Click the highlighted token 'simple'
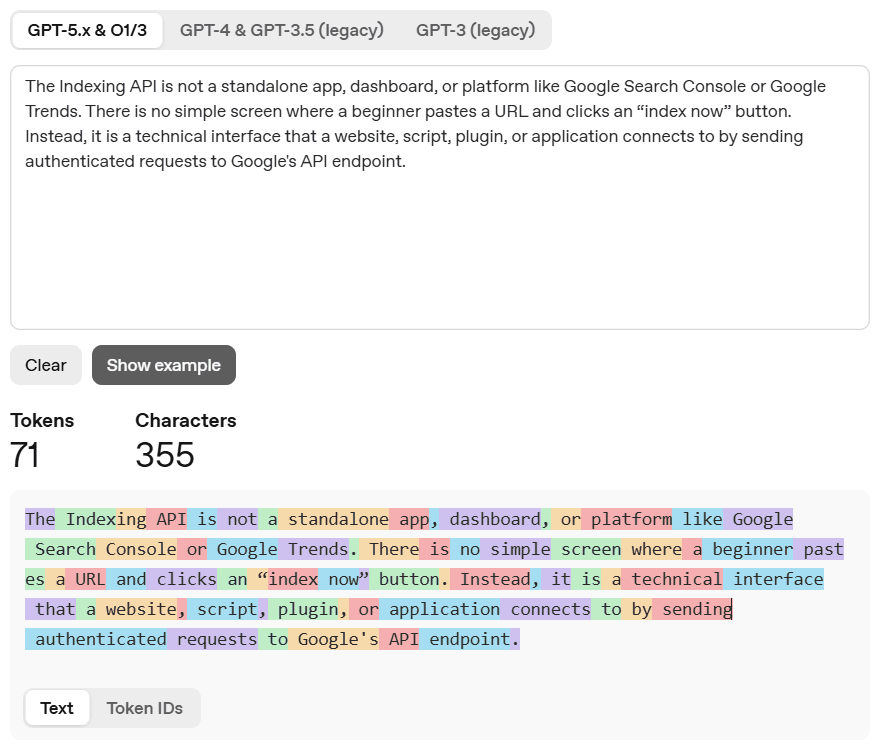 (x=515, y=549)
